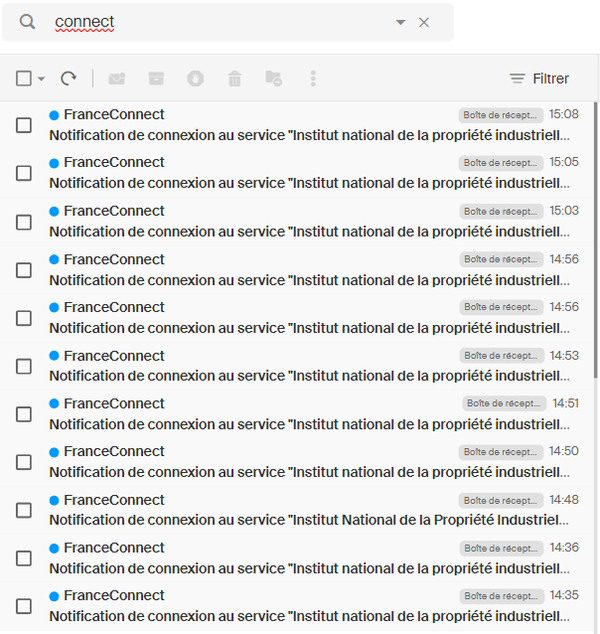Check the box for the 15:05 email
This screenshot has height=634, width=600.
coord(23,173)
